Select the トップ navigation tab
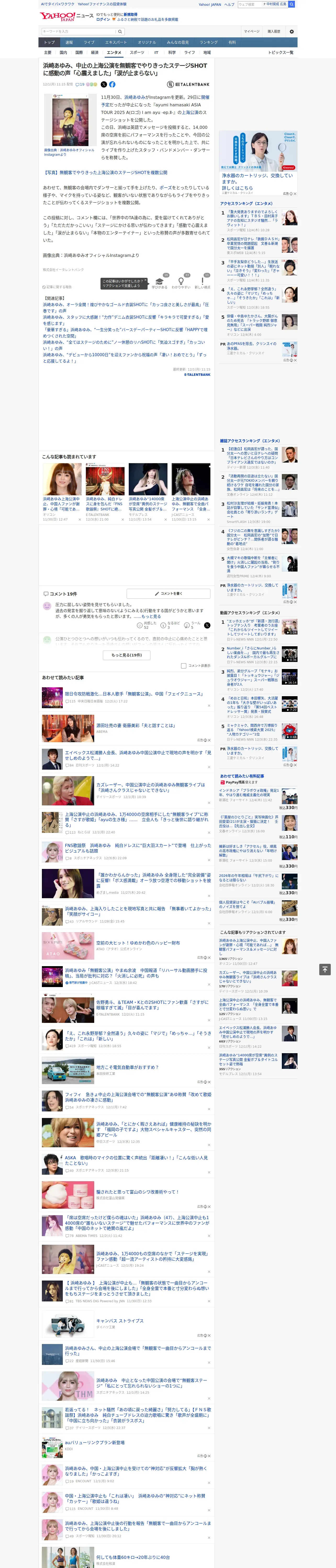This screenshot has width=336, height=1568. (49, 42)
